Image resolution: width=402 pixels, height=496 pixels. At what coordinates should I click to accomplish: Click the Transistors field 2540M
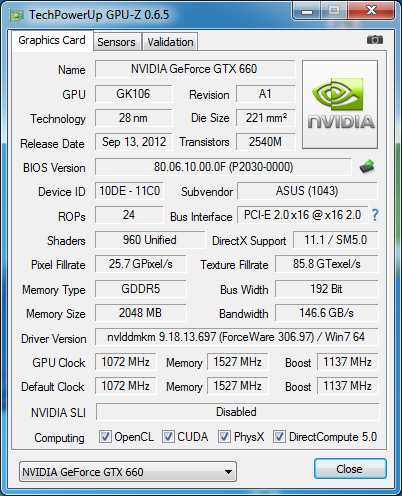pyautogui.click(x=266, y=142)
